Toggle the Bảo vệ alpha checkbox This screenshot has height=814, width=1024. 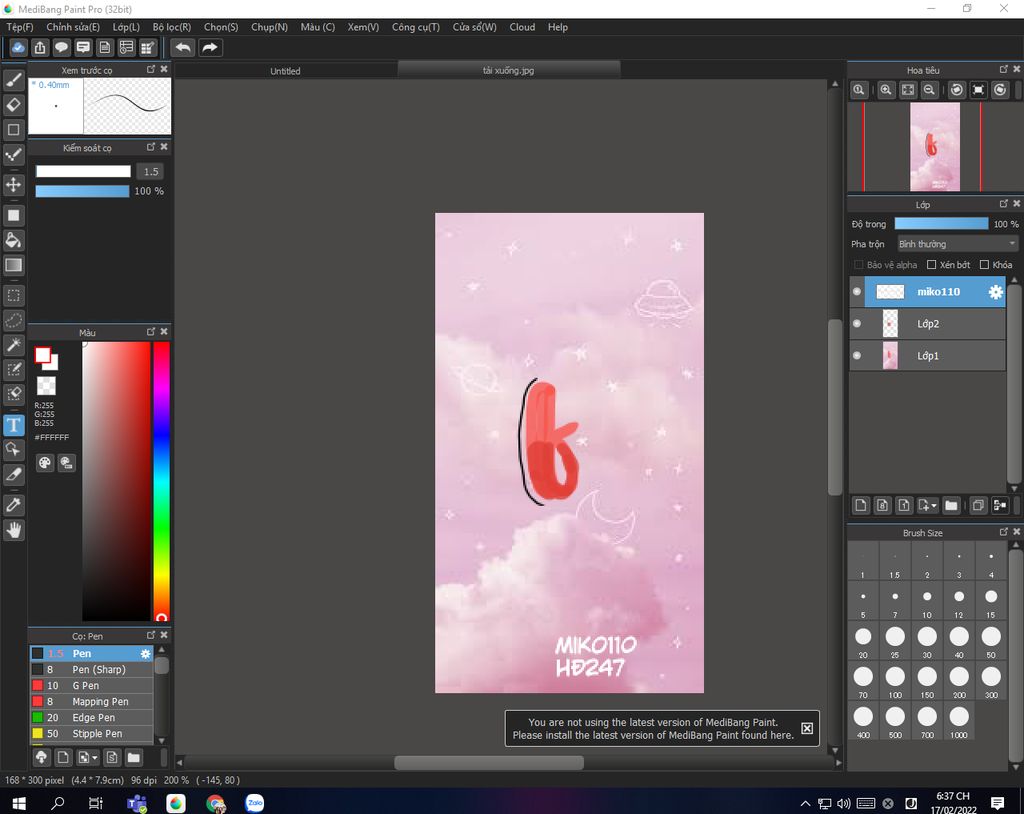[859, 265]
